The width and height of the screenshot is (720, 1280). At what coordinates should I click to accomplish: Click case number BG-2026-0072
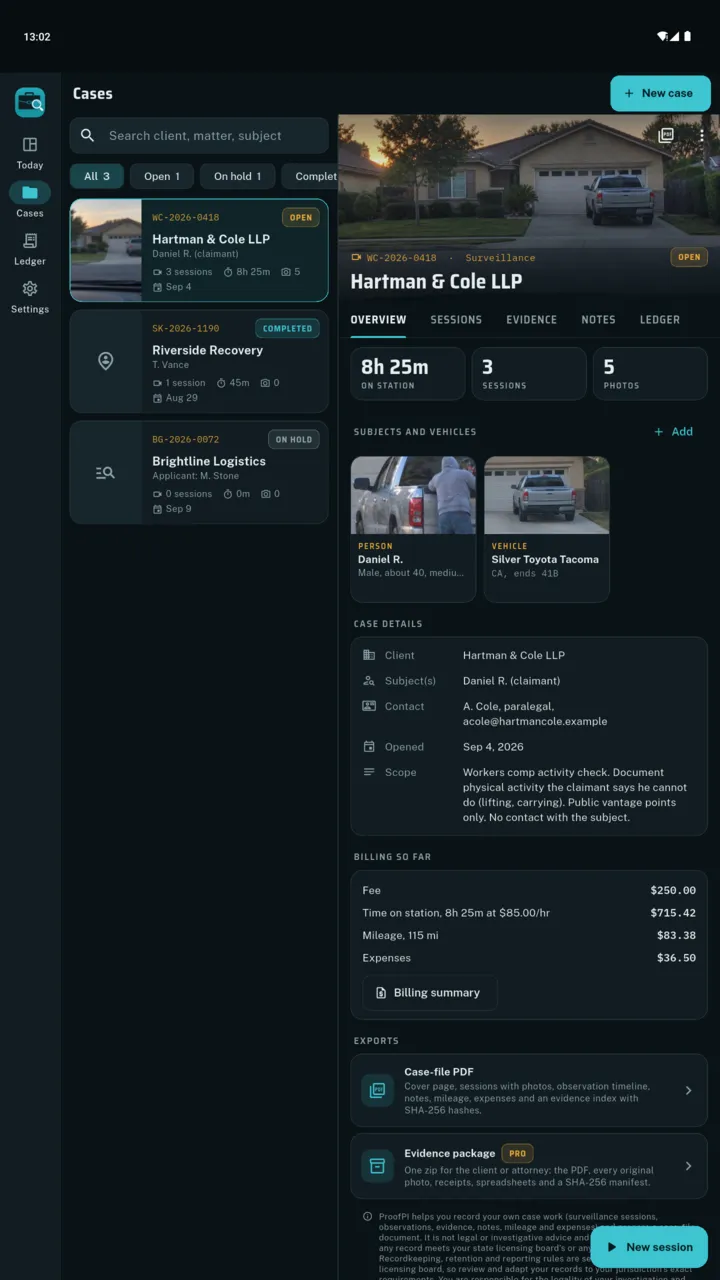point(186,439)
